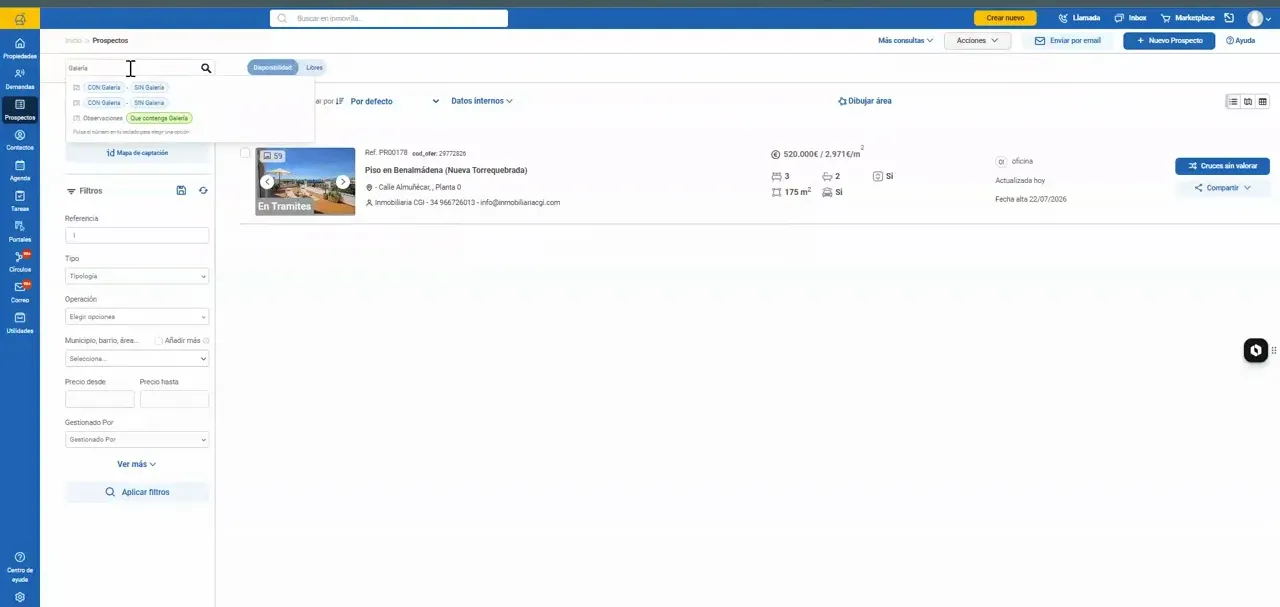Toggle the Añadir más checkbox
The image size is (1280, 607).
coord(159,340)
